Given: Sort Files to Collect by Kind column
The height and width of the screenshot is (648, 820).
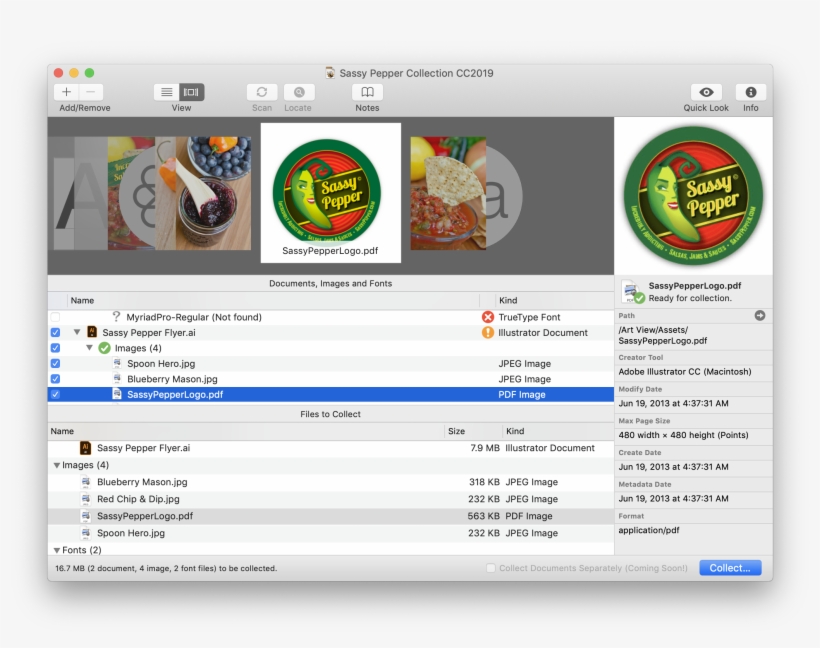Looking at the screenshot, I should 558,431.
